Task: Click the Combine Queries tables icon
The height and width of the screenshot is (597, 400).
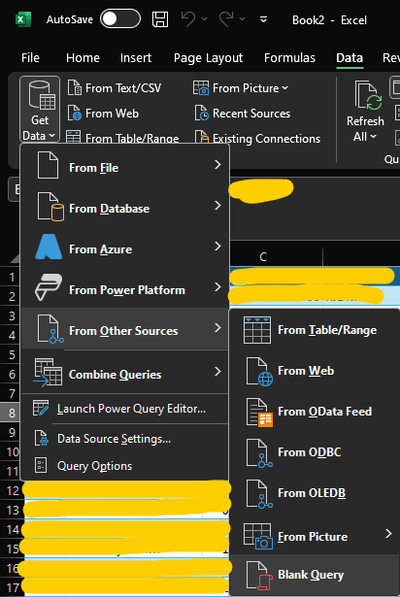Action: pos(48,372)
